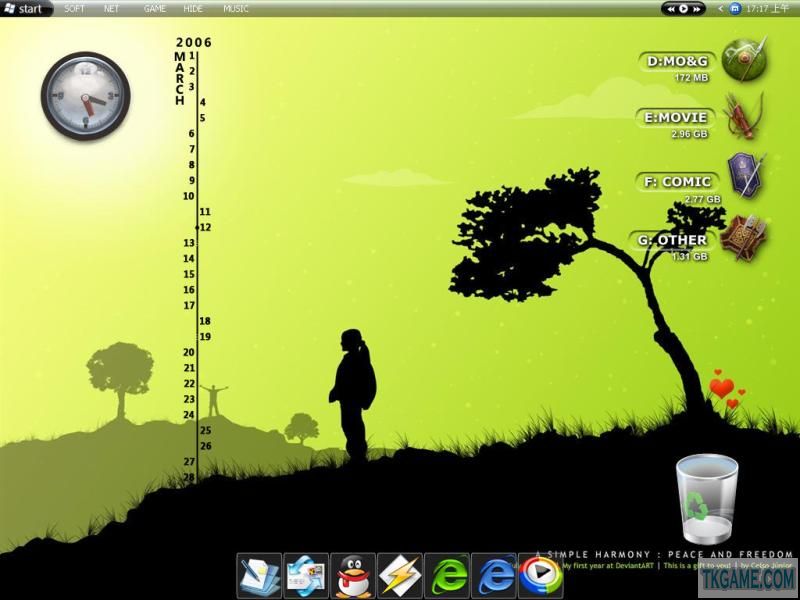800x600 pixels.
Task: Click the analog clock widget
Action: coord(85,95)
